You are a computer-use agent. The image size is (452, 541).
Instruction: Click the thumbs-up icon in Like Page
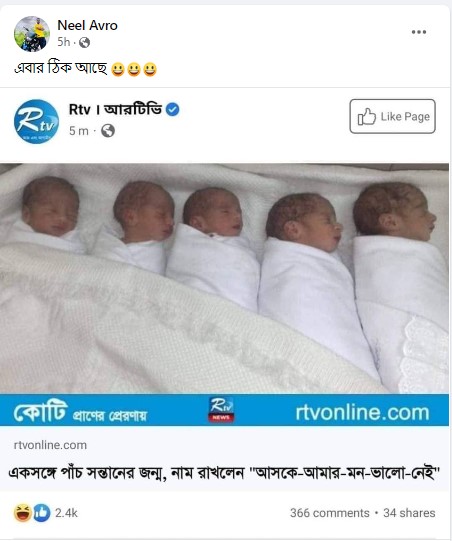tap(366, 116)
